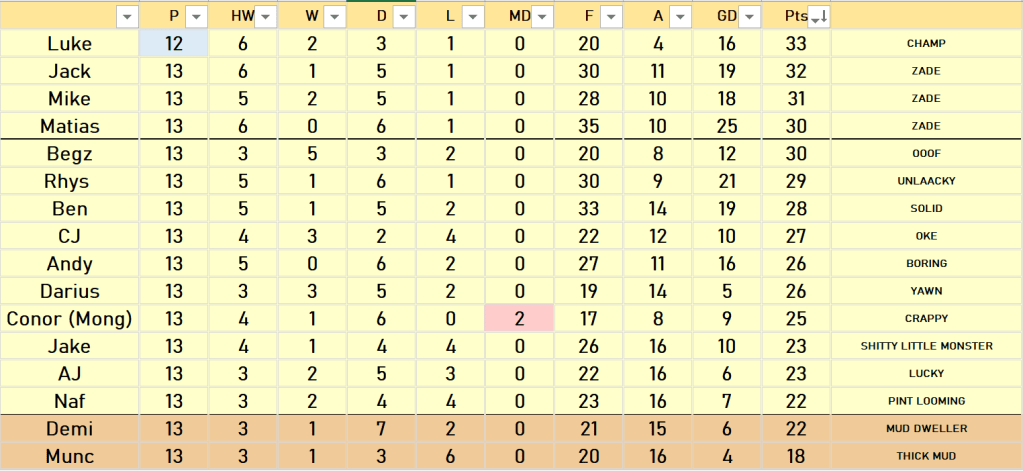This screenshot has width=1023, height=471.
Task: Open the L column filter dropdown
Action: (x=473, y=16)
